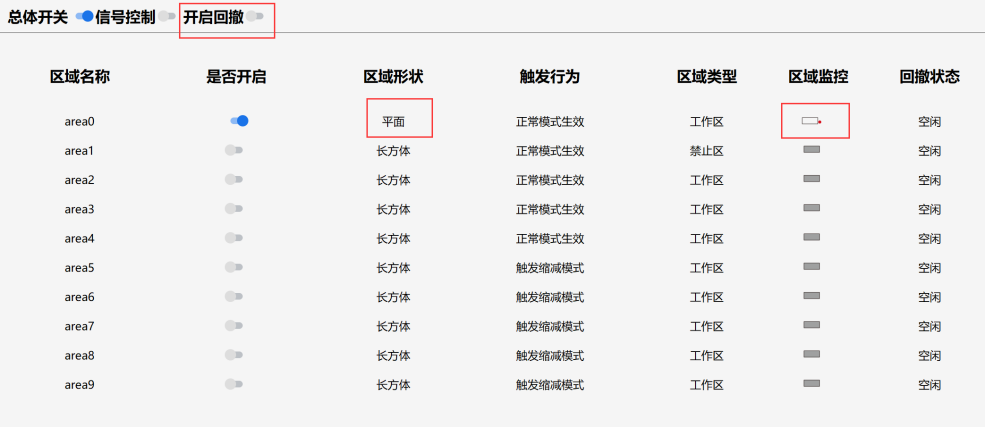Image resolution: width=985 pixels, height=427 pixels.
Task: Select area5 monitor status icon
Action: [812, 266]
